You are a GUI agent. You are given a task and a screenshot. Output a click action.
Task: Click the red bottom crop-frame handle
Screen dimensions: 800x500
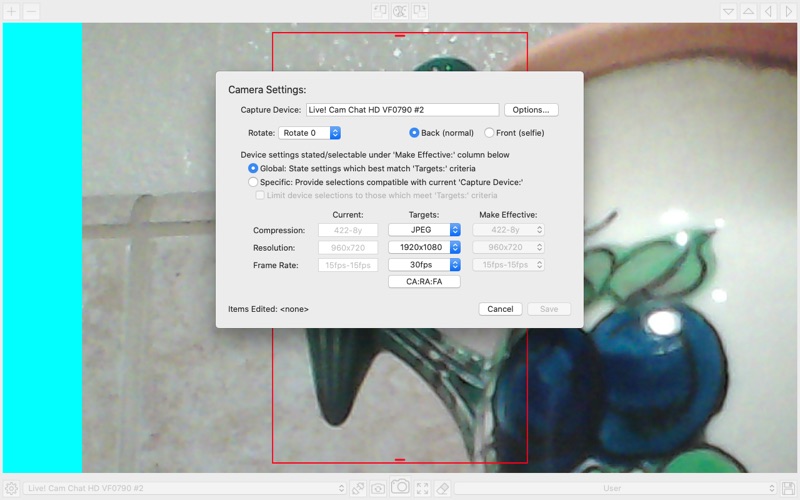pyautogui.click(x=400, y=460)
